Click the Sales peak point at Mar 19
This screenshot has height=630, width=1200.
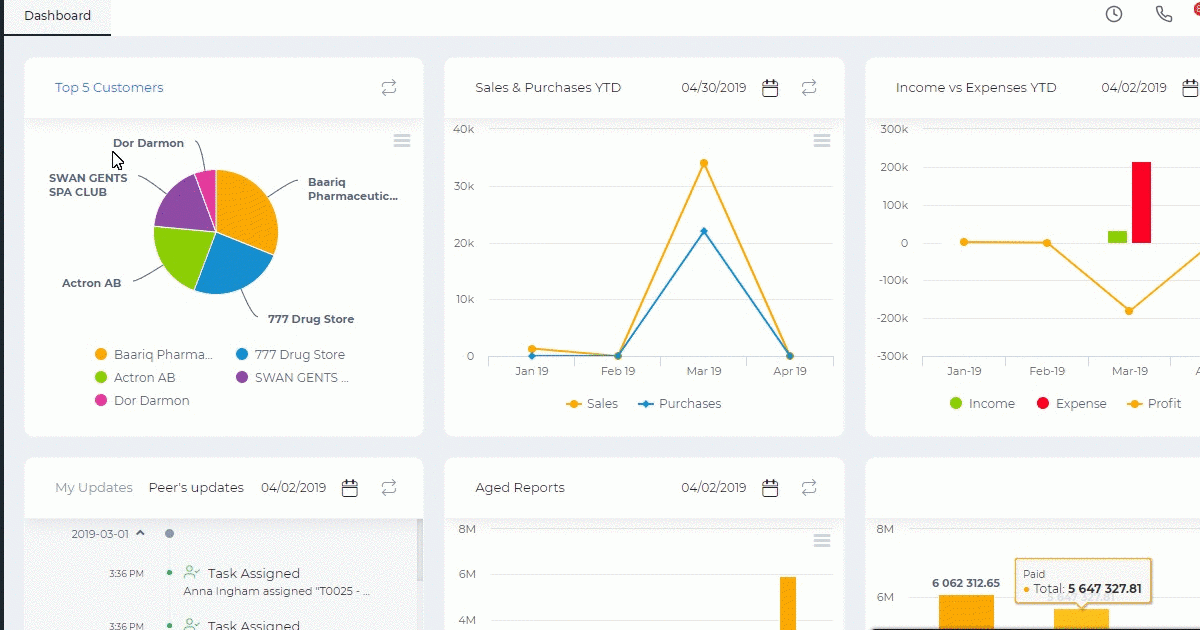pos(704,163)
